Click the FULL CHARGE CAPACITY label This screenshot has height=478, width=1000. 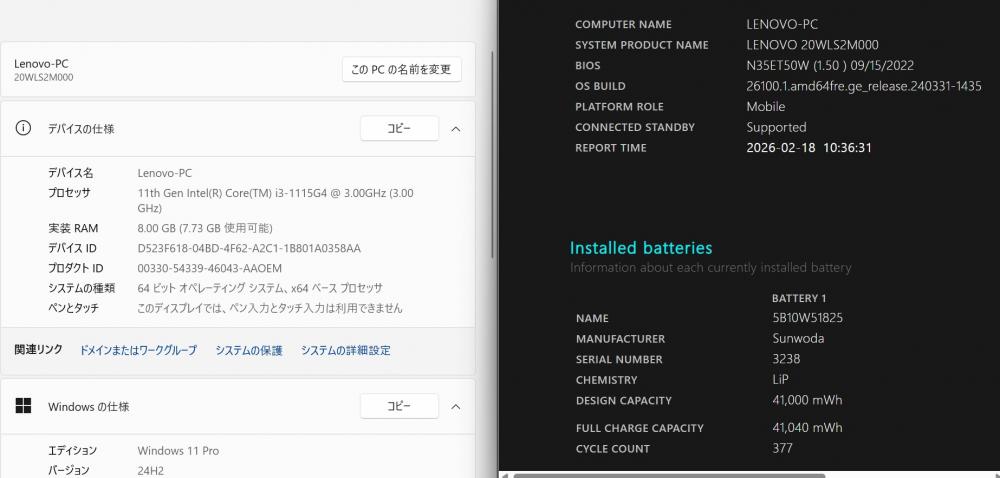point(639,428)
